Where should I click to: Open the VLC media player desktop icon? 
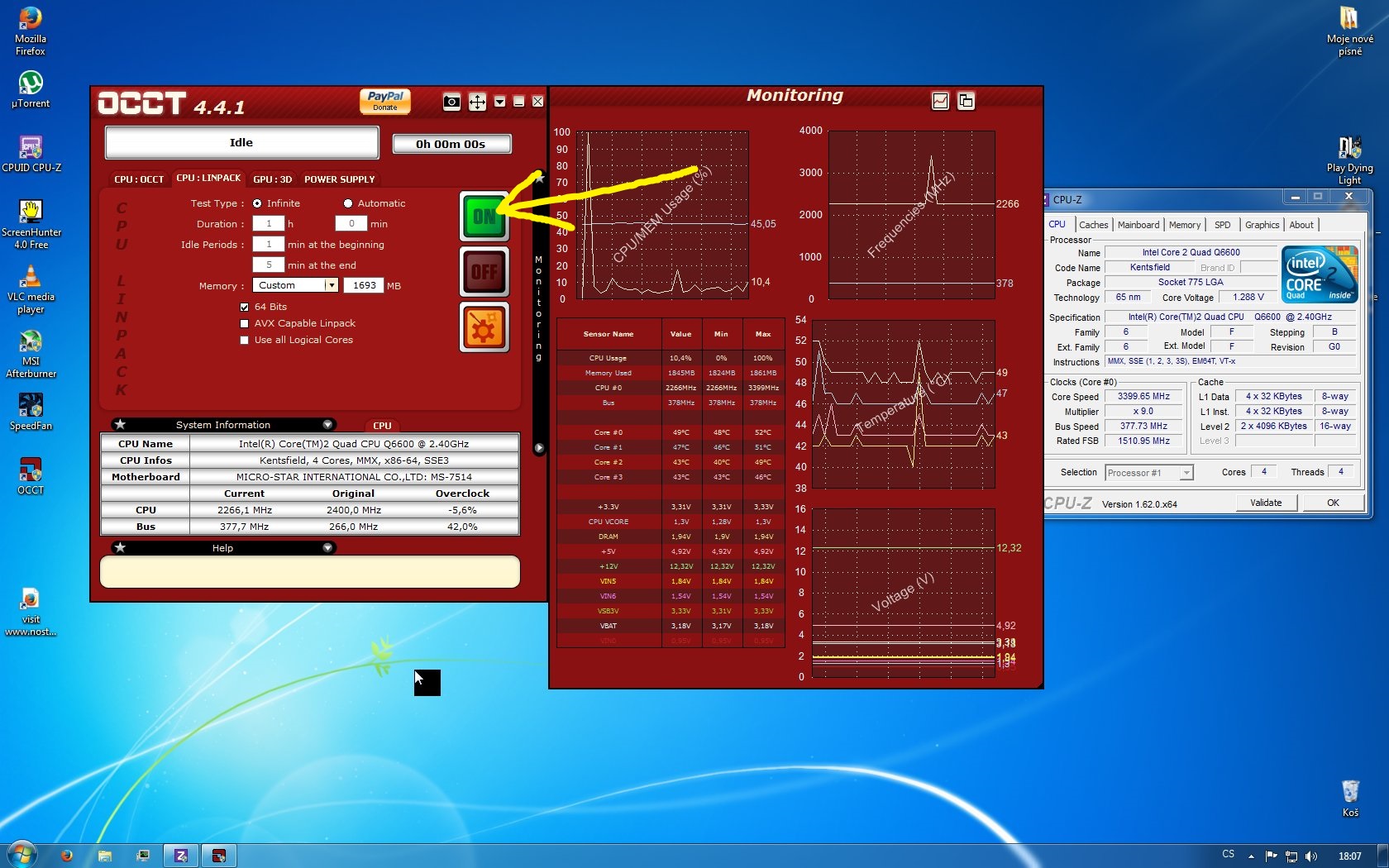(x=31, y=289)
